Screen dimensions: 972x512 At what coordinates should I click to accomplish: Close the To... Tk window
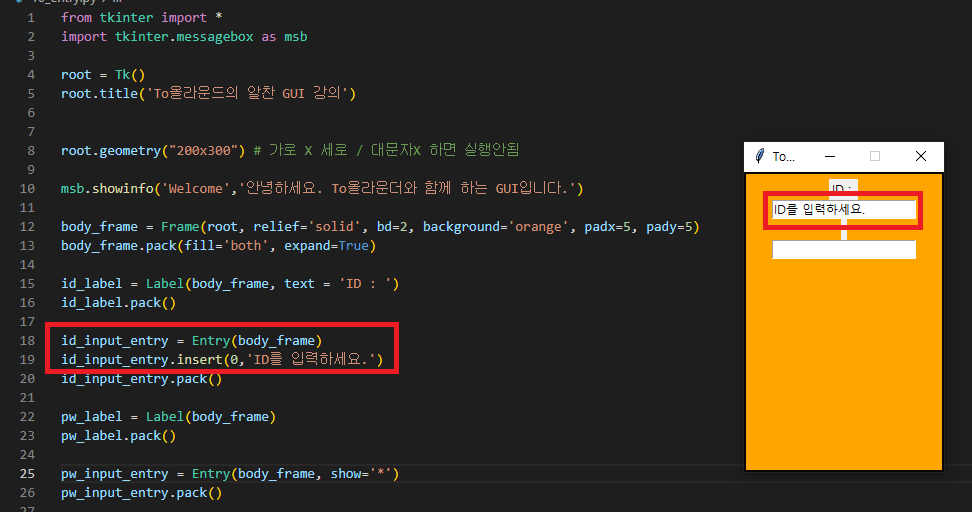tap(921, 156)
